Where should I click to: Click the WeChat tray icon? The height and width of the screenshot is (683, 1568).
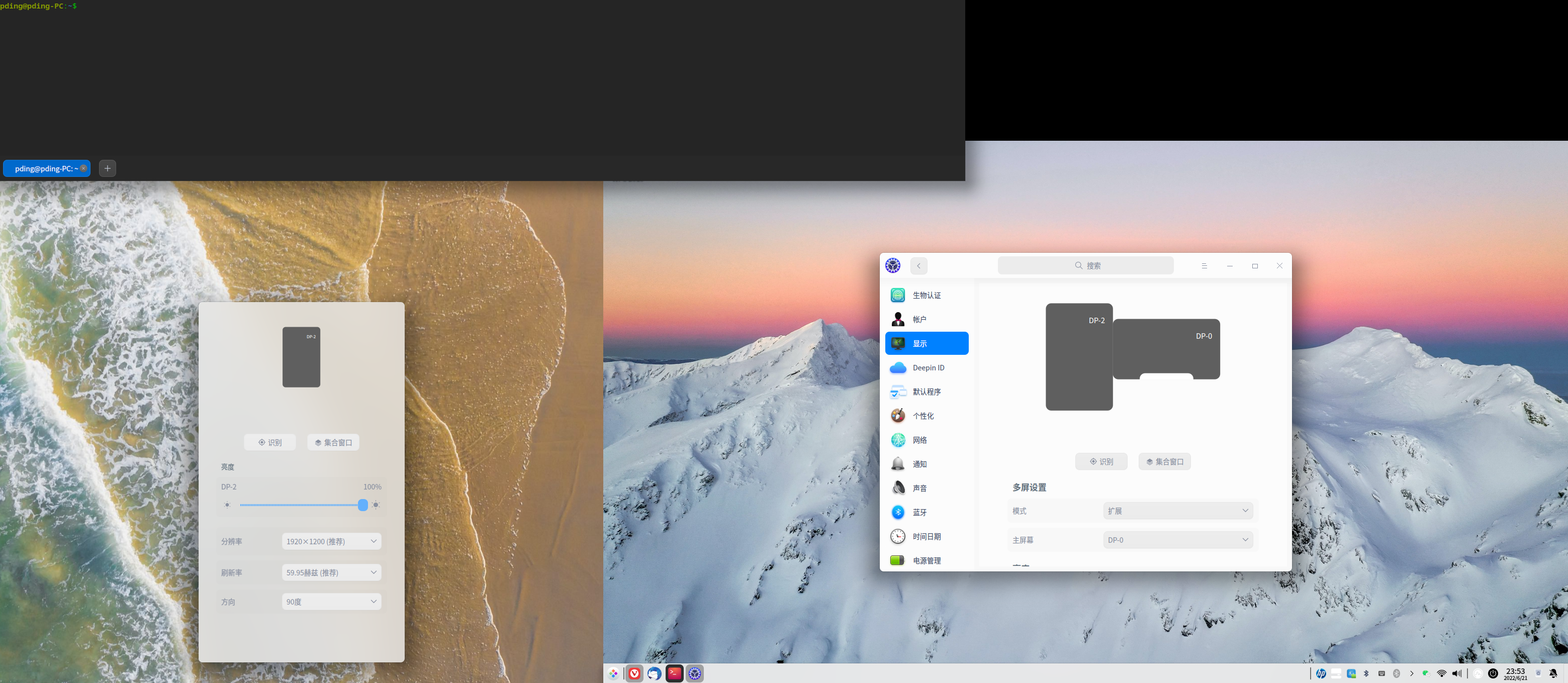tap(1426, 673)
